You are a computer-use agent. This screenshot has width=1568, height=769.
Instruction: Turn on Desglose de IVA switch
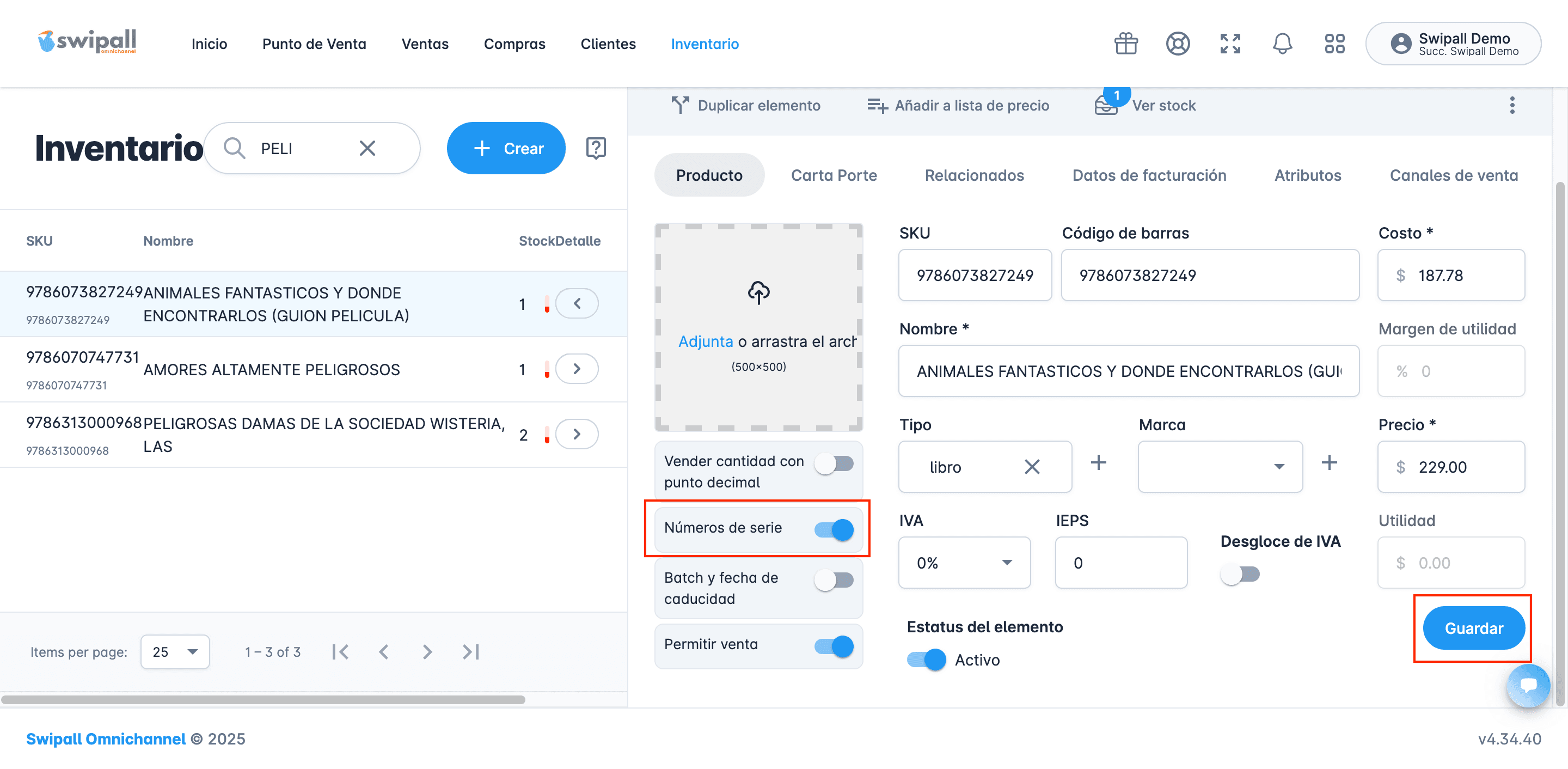[1239, 574]
